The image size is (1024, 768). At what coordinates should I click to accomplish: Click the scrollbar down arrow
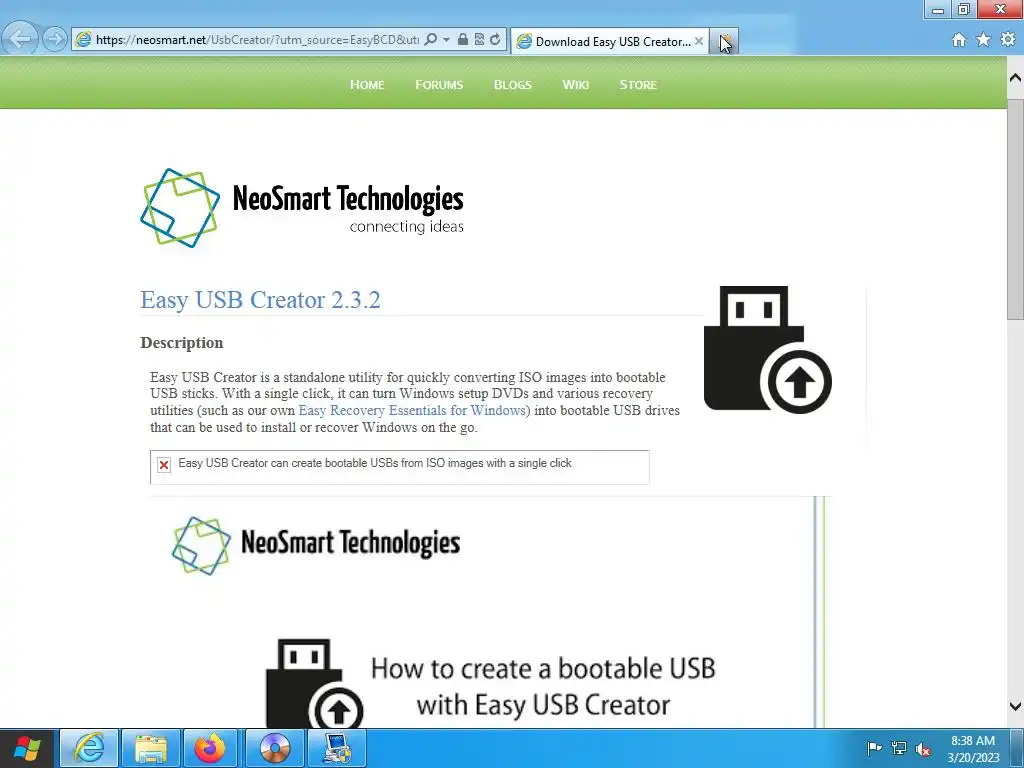click(x=1016, y=707)
